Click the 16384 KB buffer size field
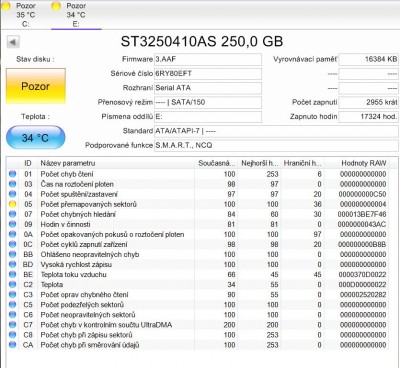 tap(368, 59)
